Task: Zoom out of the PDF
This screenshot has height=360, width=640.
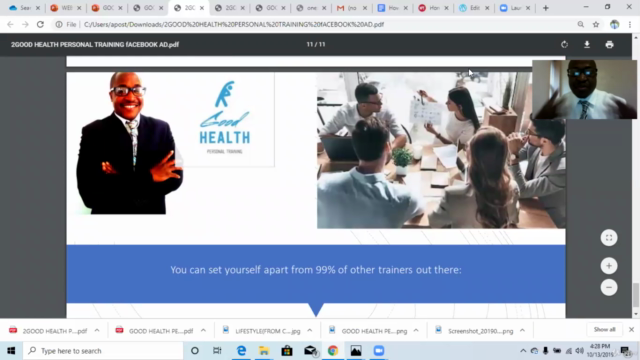Action: (609, 287)
